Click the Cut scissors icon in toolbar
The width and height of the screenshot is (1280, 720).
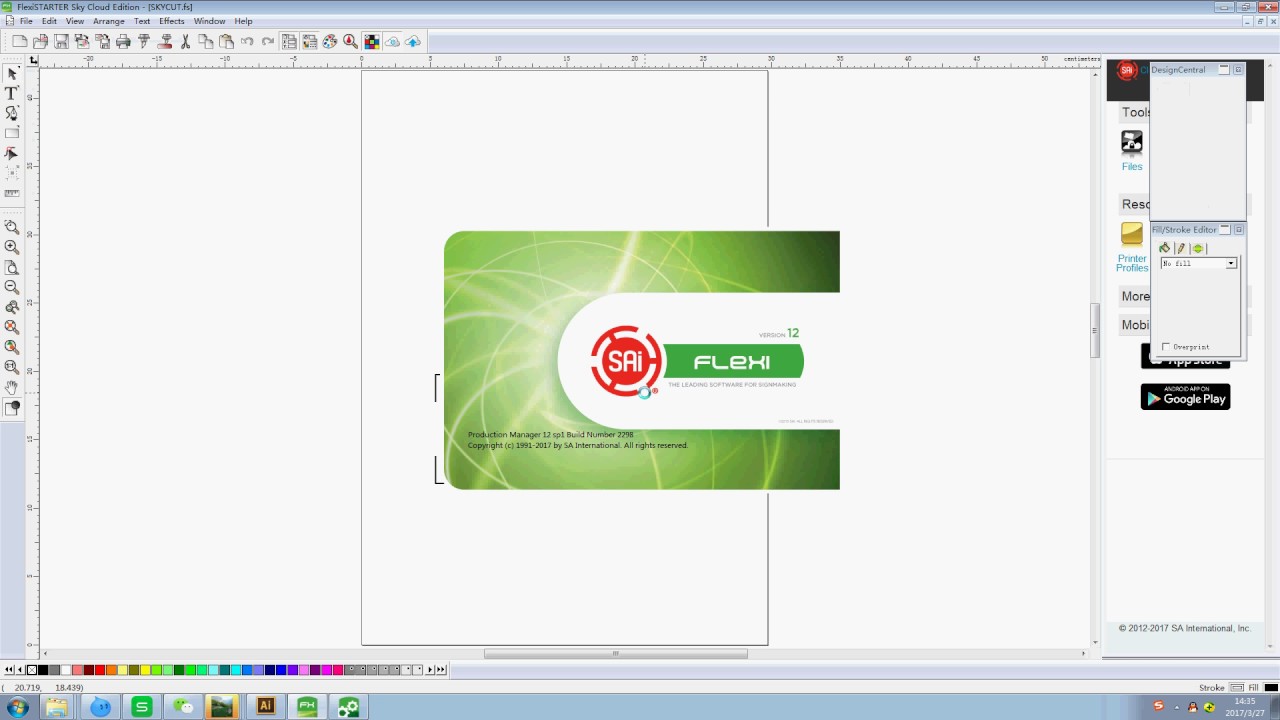tap(185, 41)
